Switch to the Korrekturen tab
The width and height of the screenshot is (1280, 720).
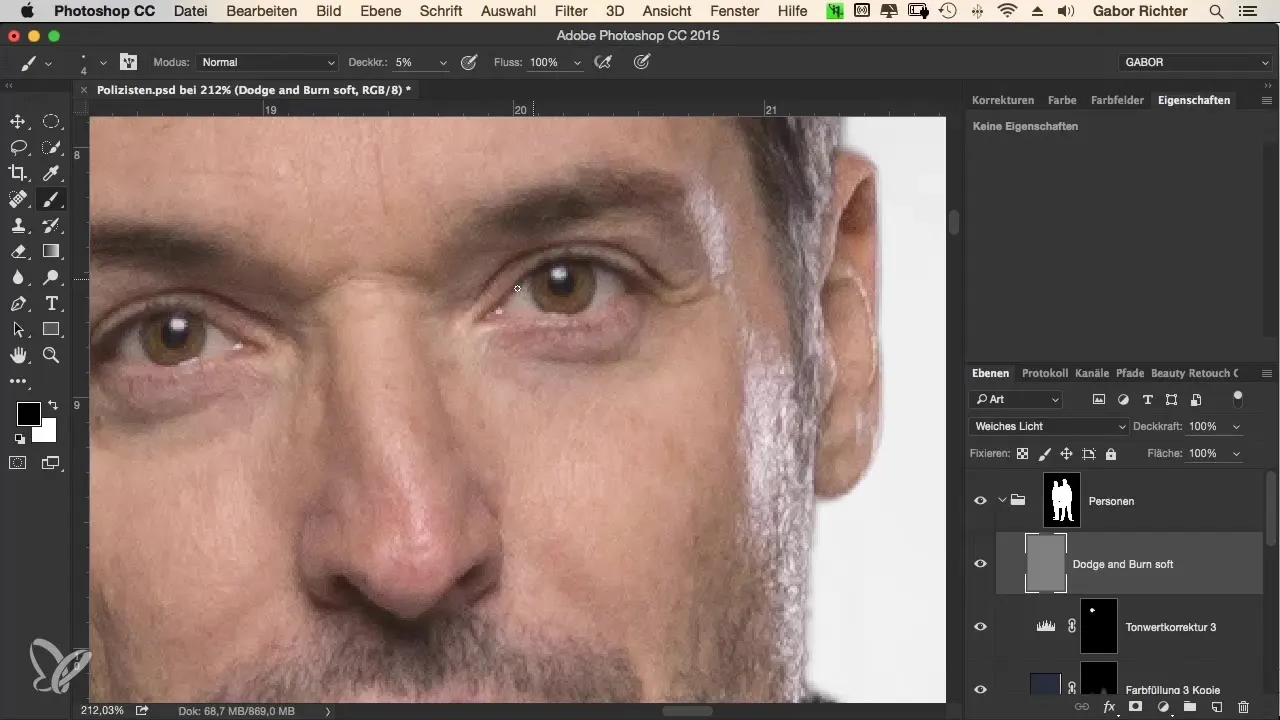[1003, 100]
